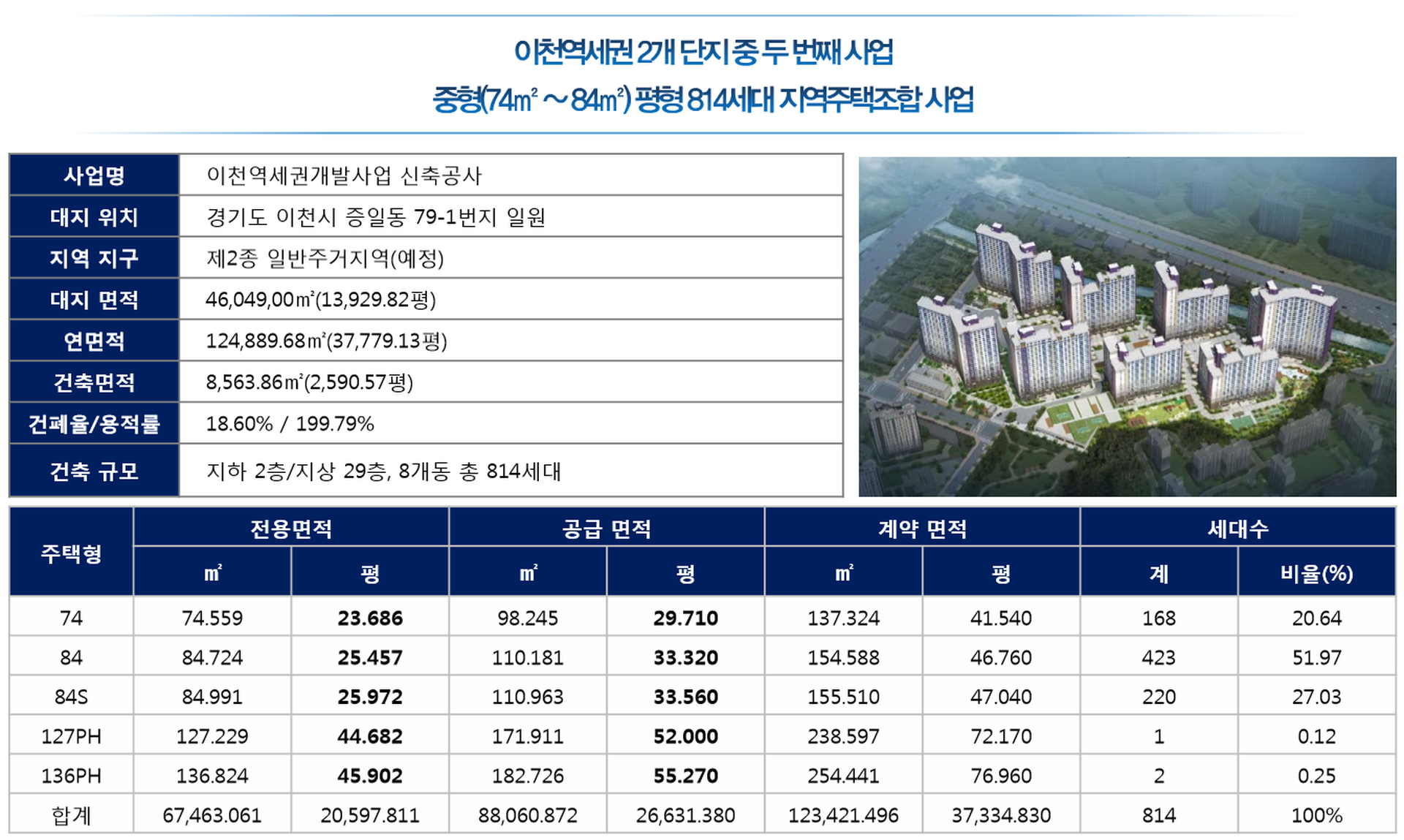Select ratio value '0.12'
The width and height of the screenshot is (1404, 840).
[1317, 736]
